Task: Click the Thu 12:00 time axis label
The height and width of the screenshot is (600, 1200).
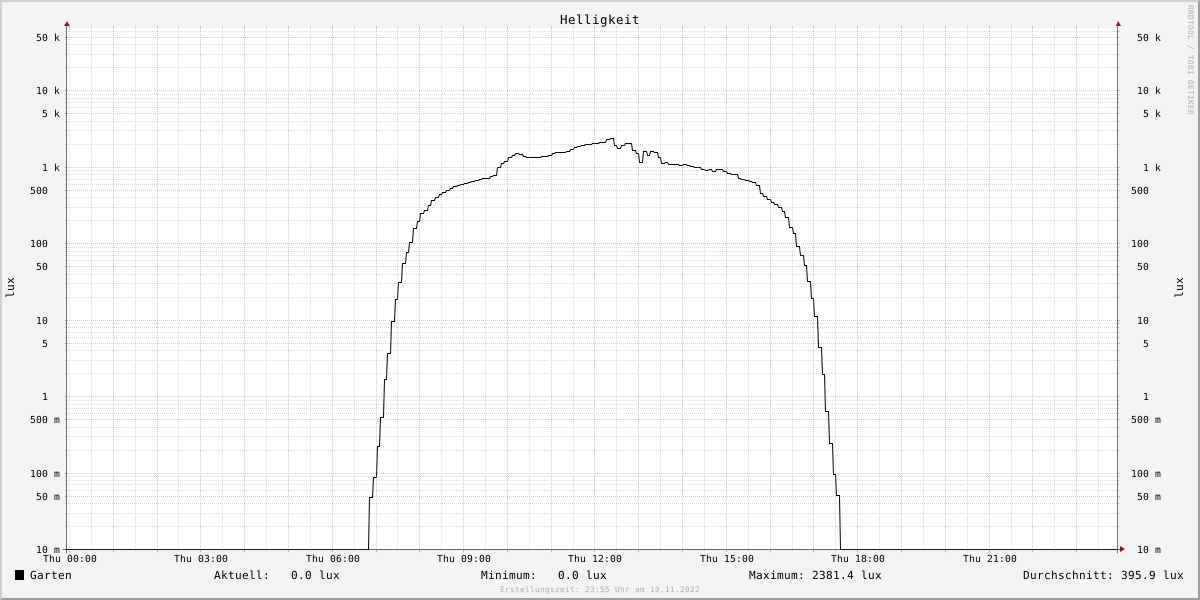Action: click(x=595, y=559)
